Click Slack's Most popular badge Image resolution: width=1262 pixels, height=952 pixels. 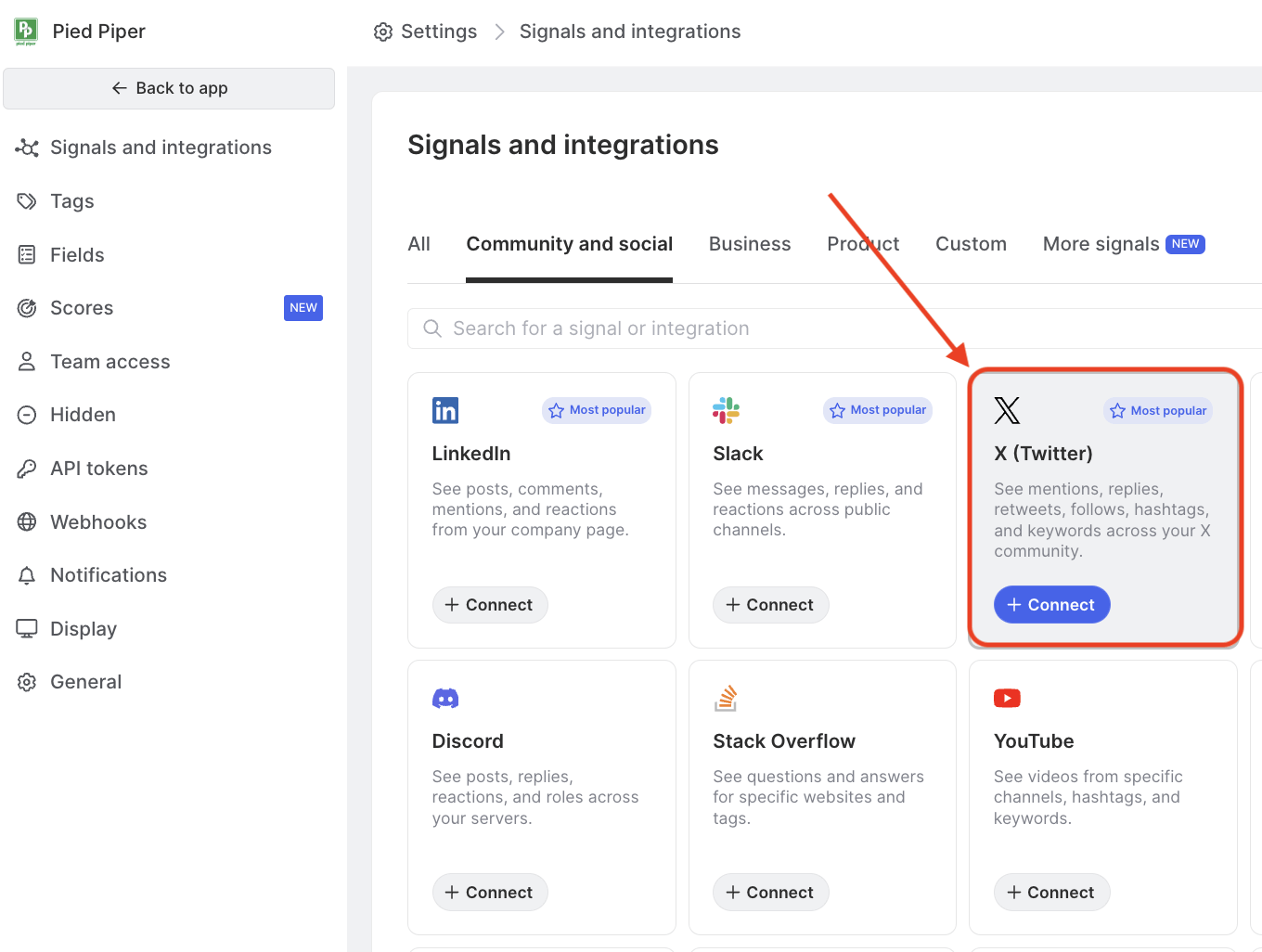[878, 410]
